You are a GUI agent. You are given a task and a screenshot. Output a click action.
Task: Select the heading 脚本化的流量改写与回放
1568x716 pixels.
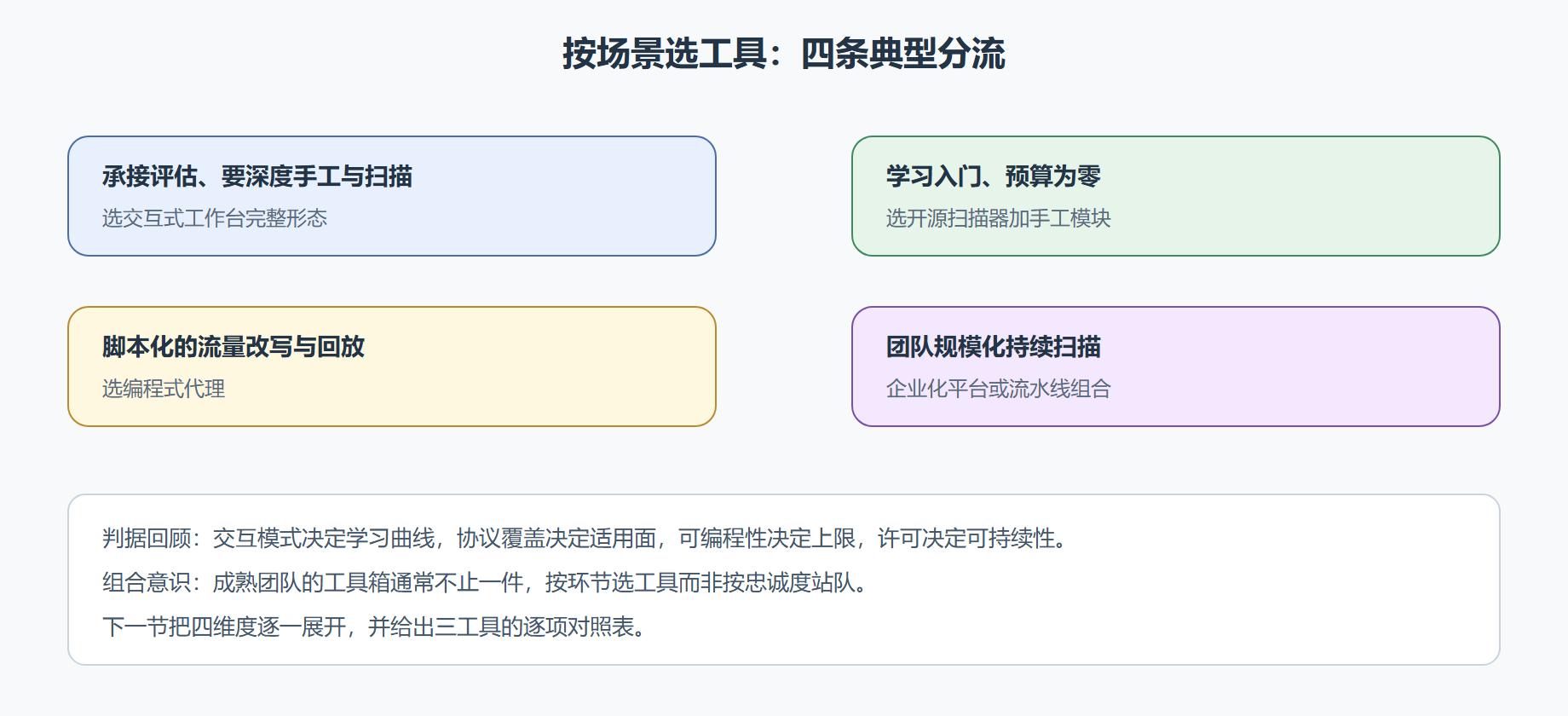pyautogui.click(x=233, y=347)
